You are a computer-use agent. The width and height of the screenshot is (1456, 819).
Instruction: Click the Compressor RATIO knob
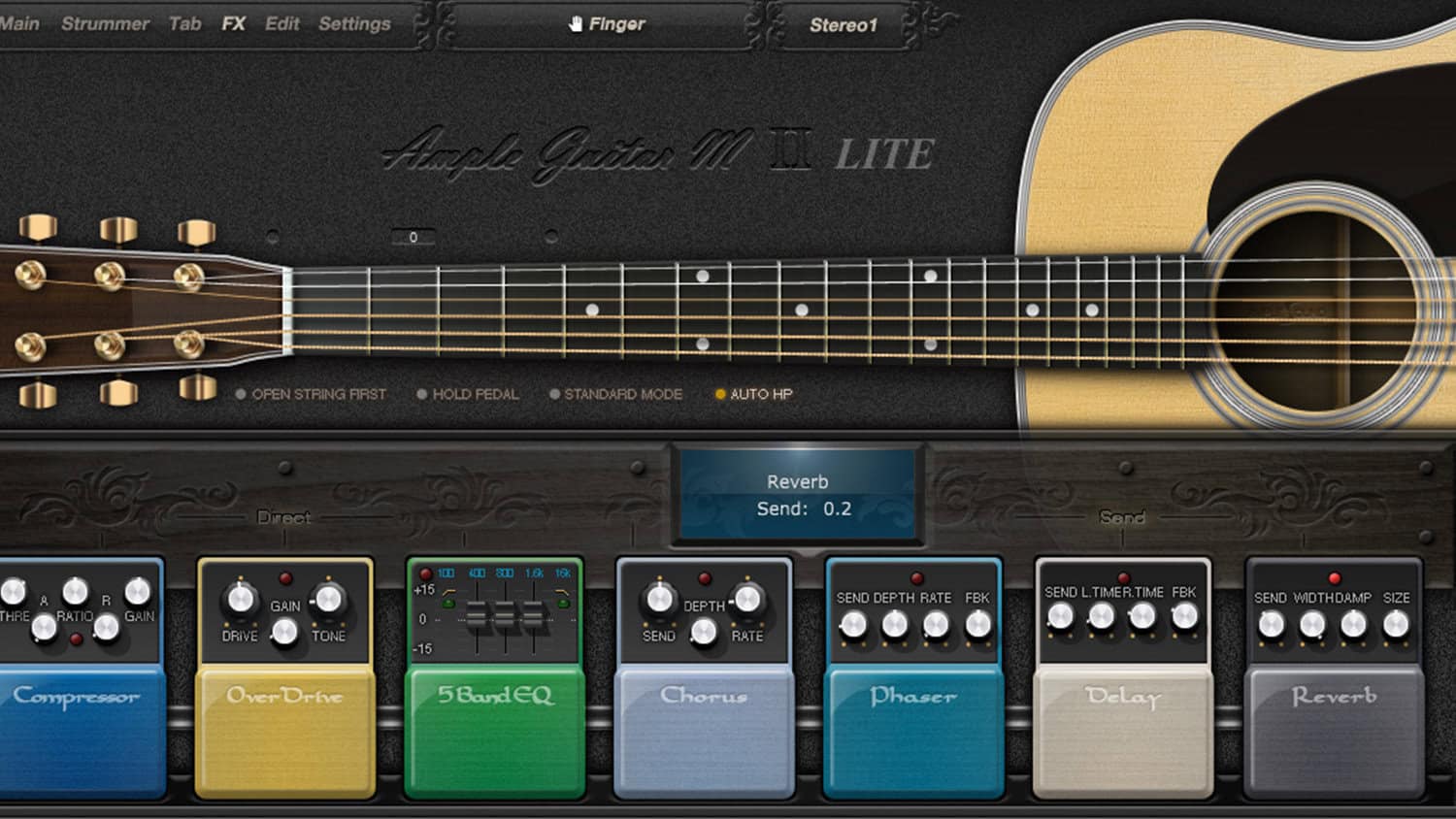click(x=75, y=591)
